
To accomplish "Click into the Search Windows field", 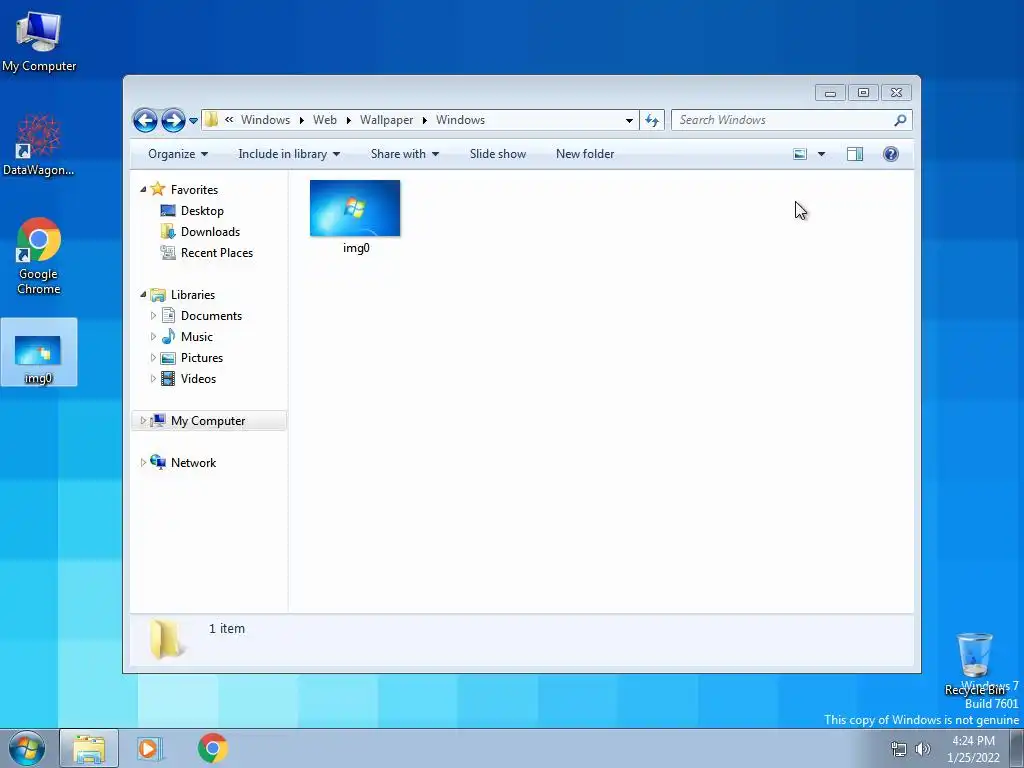I will click(x=781, y=120).
